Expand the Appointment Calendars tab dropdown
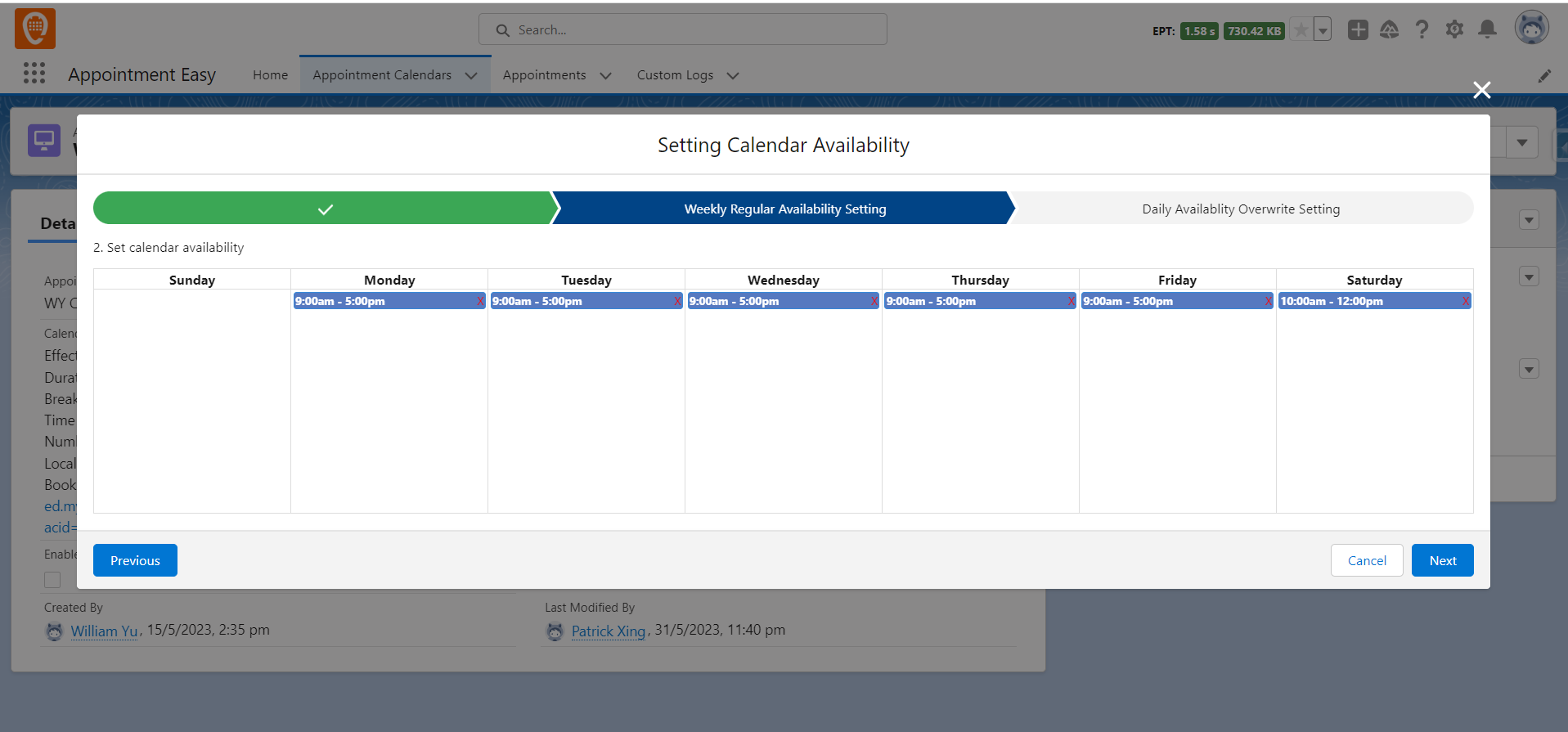This screenshot has height=732, width=1568. point(471,75)
